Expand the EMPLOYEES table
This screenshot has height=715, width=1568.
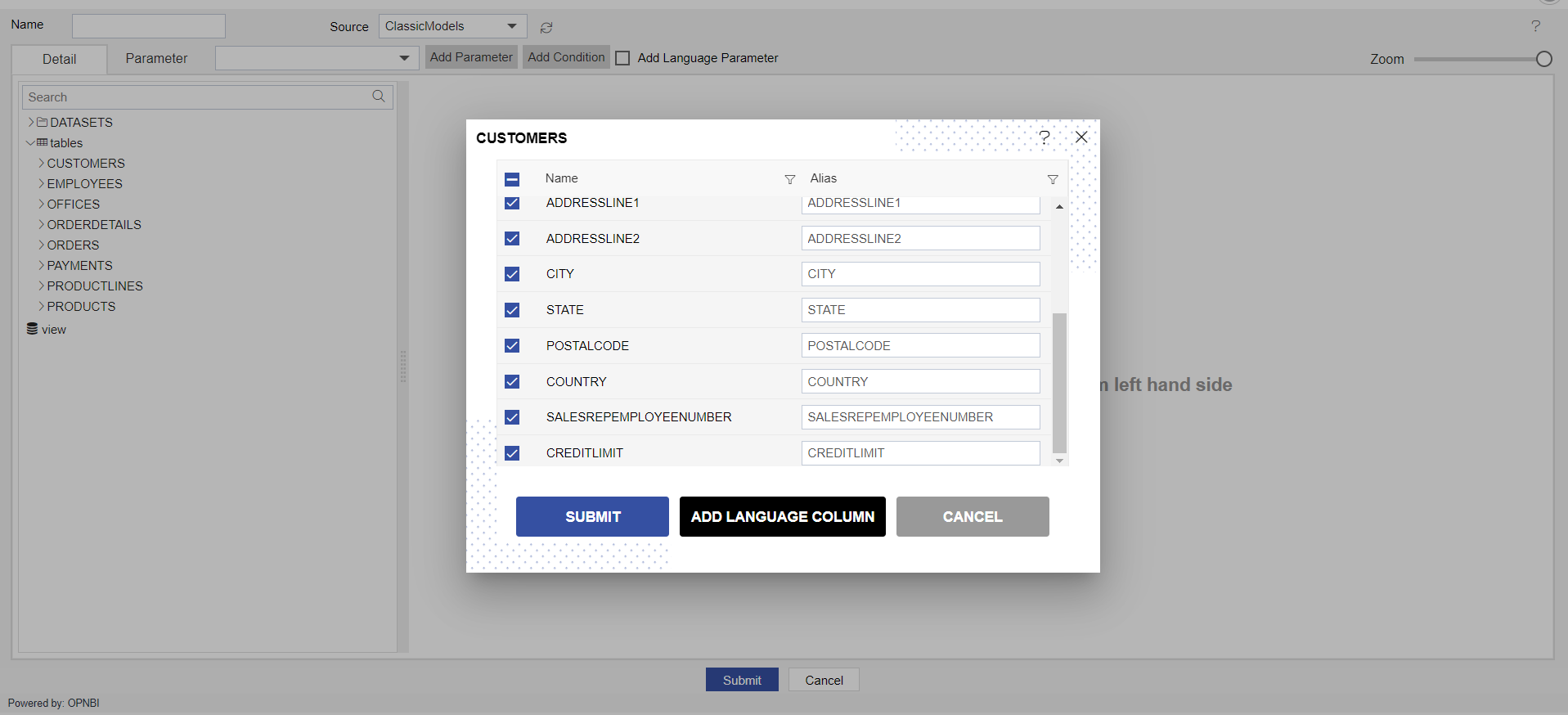[x=42, y=183]
